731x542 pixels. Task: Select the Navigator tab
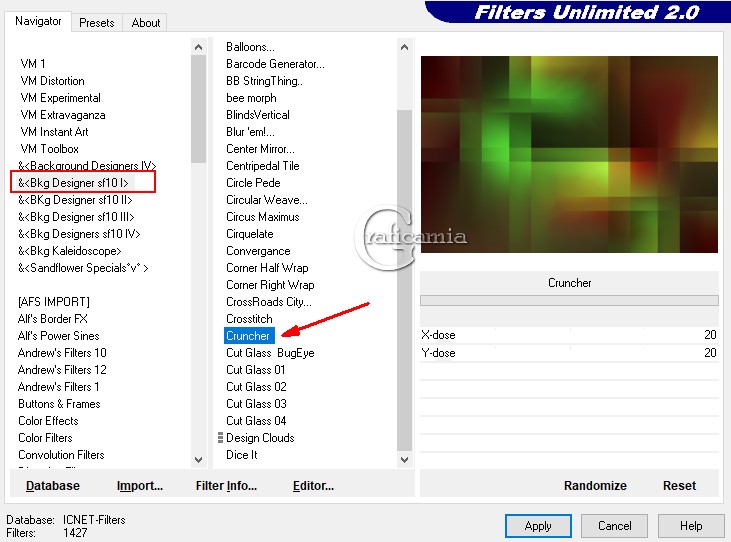38,21
